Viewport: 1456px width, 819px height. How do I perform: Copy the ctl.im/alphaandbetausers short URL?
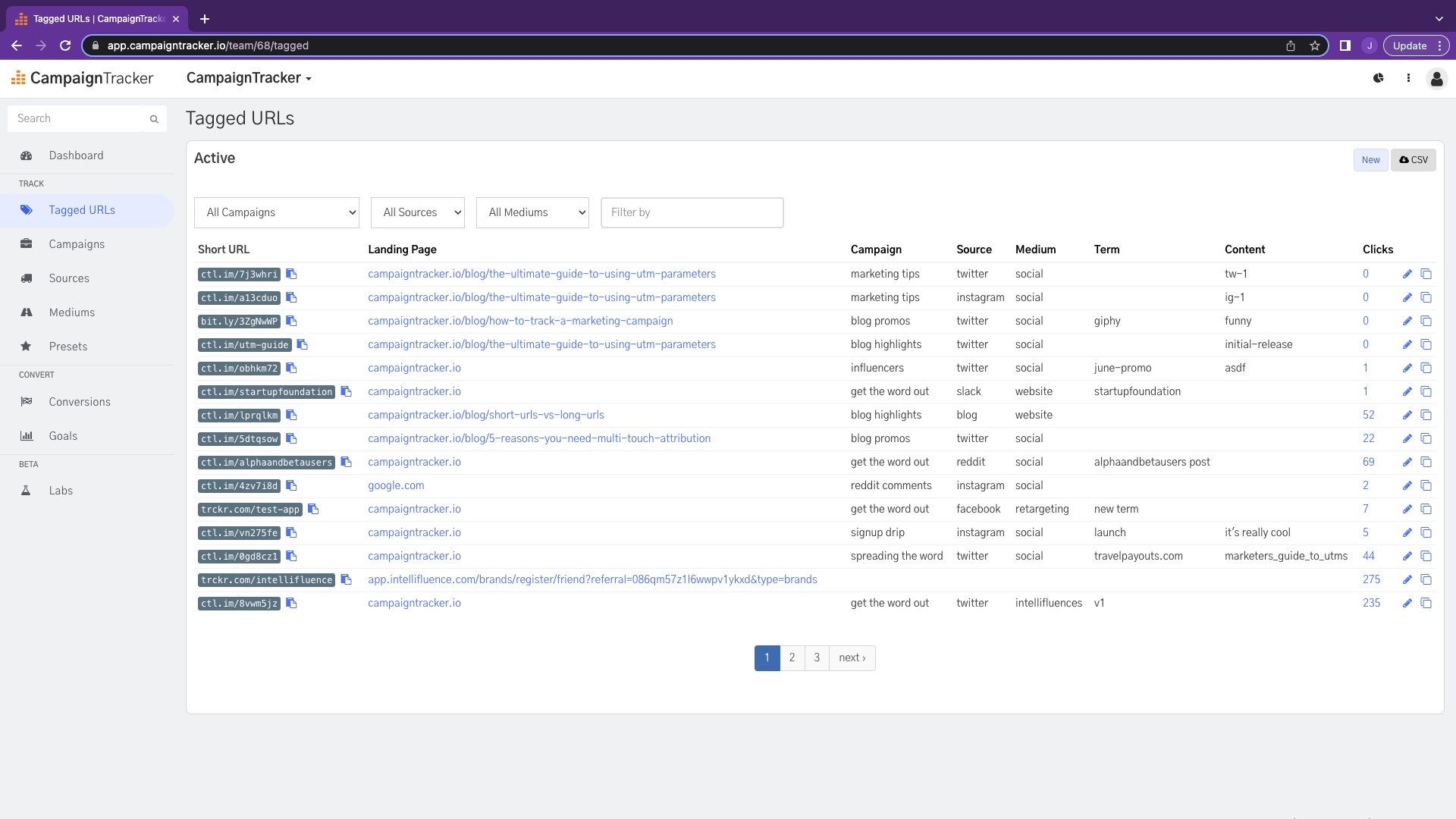point(346,462)
